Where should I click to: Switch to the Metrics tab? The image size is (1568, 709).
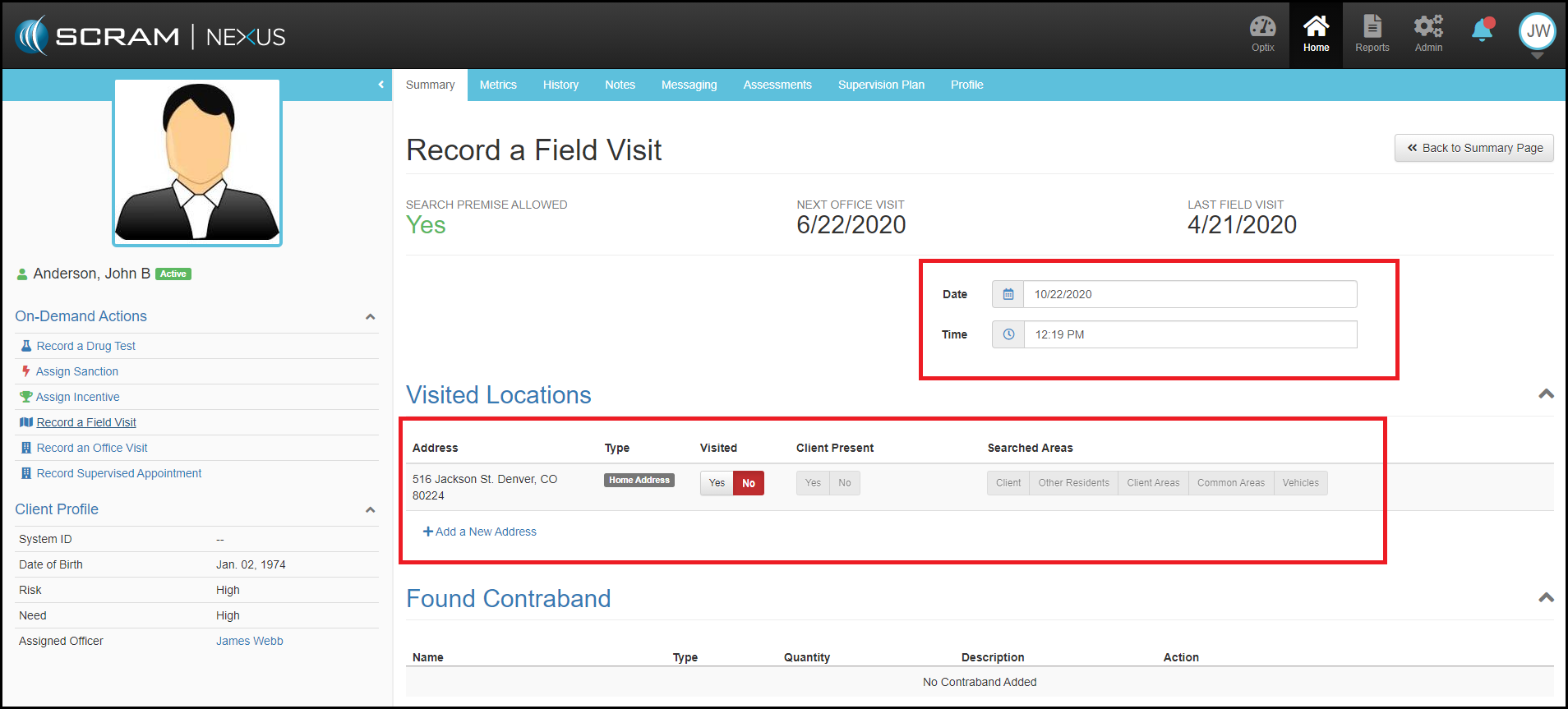[498, 85]
